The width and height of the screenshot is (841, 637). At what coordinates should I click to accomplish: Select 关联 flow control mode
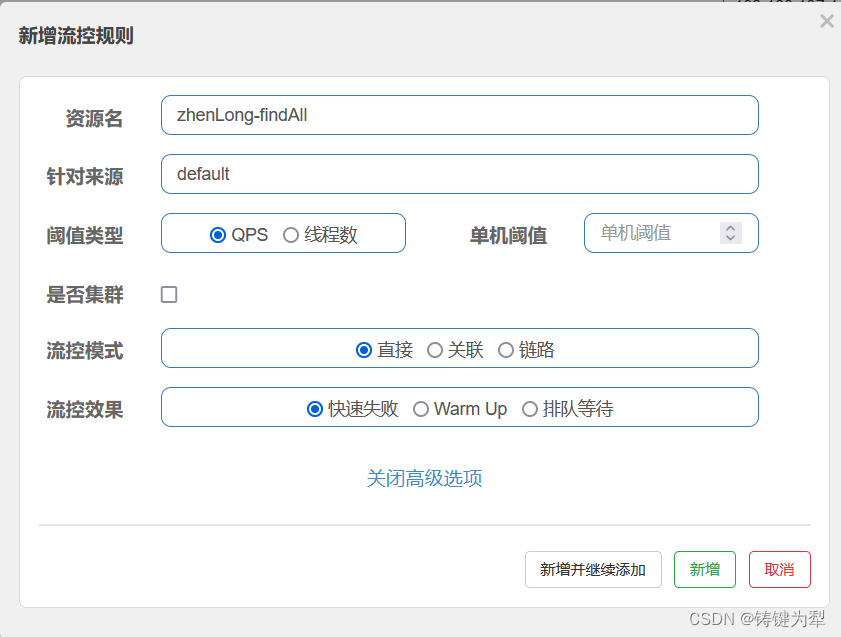[435, 350]
